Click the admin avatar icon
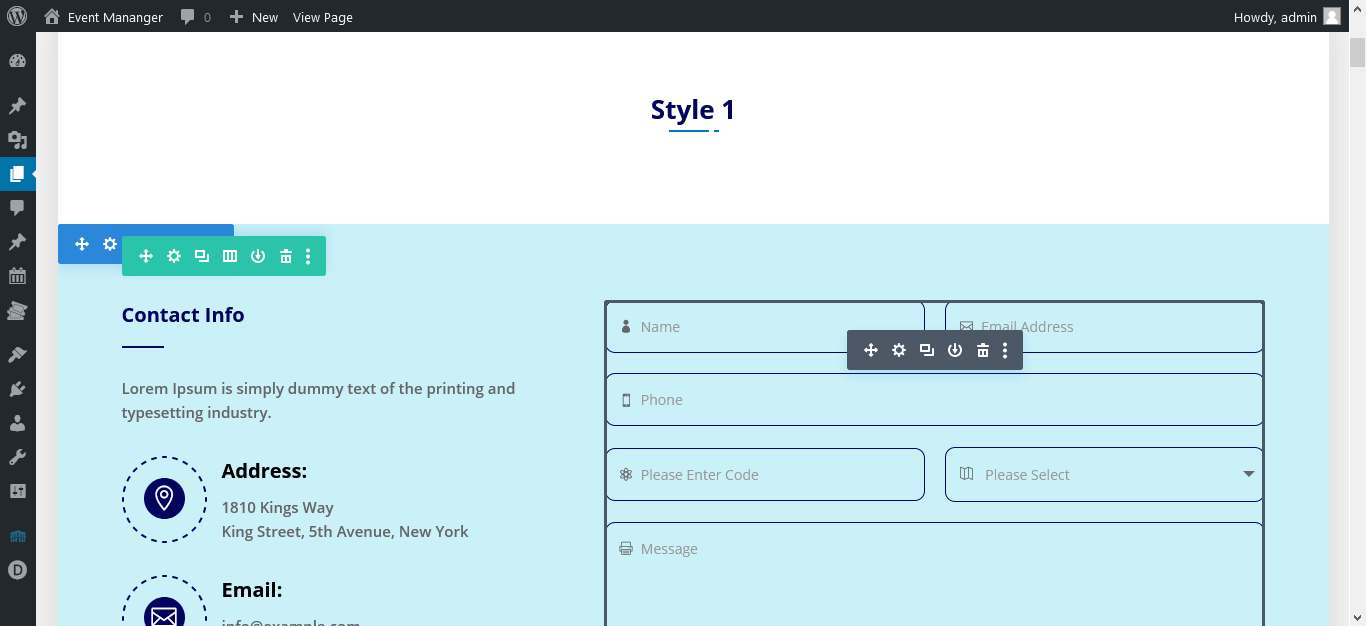The height and width of the screenshot is (626, 1366). 1332,16
